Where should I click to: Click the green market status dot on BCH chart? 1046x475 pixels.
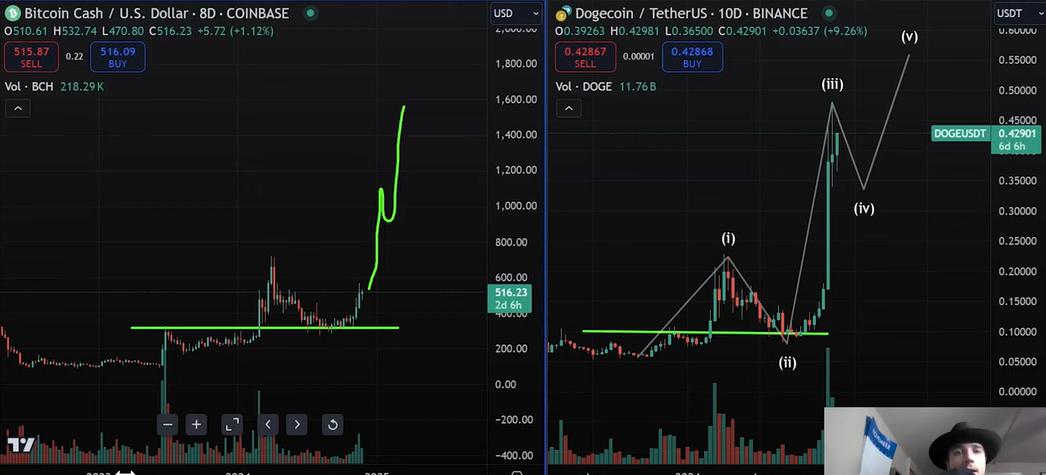[x=310, y=13]
